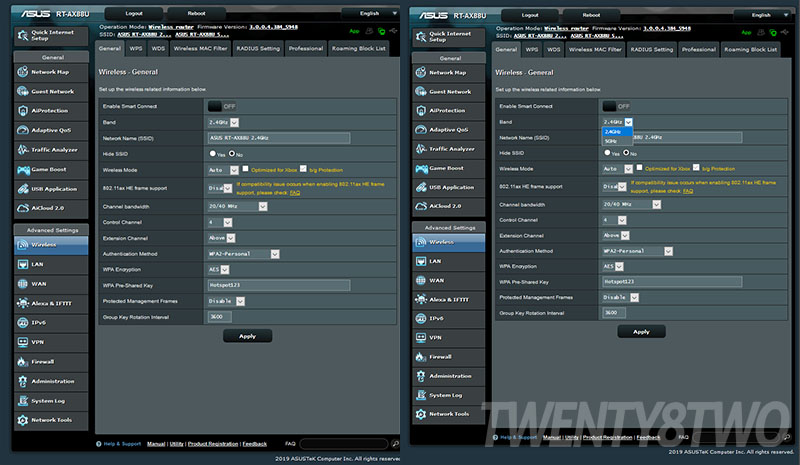Viewport: 800px width, 465px height.
Task: Open Roaming Block List tab in right window
Action: pyautogui.click(x=751, y=50)
